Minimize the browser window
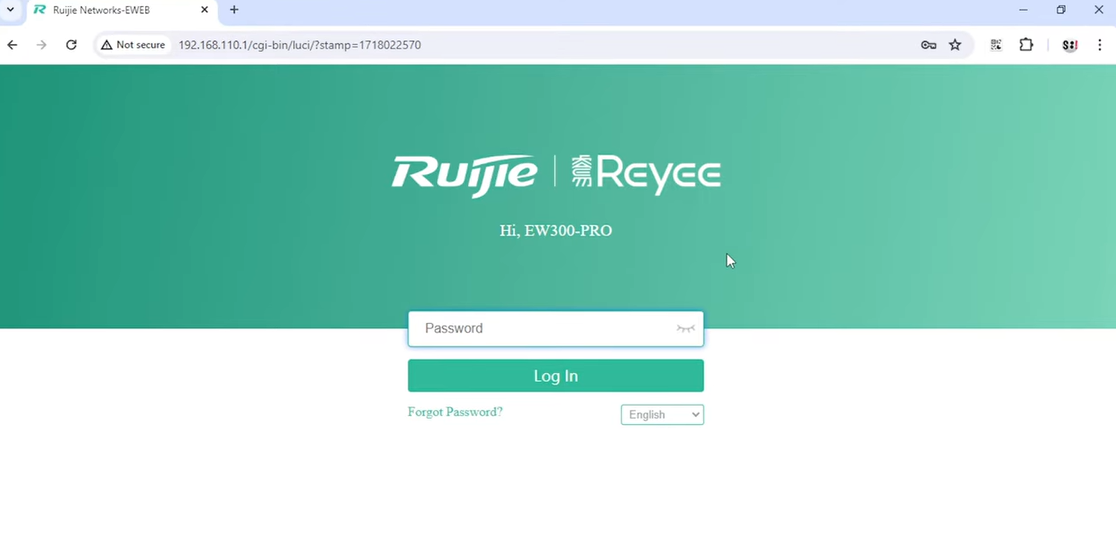This screenshot has width=1116, height=535. (1023, 10)
